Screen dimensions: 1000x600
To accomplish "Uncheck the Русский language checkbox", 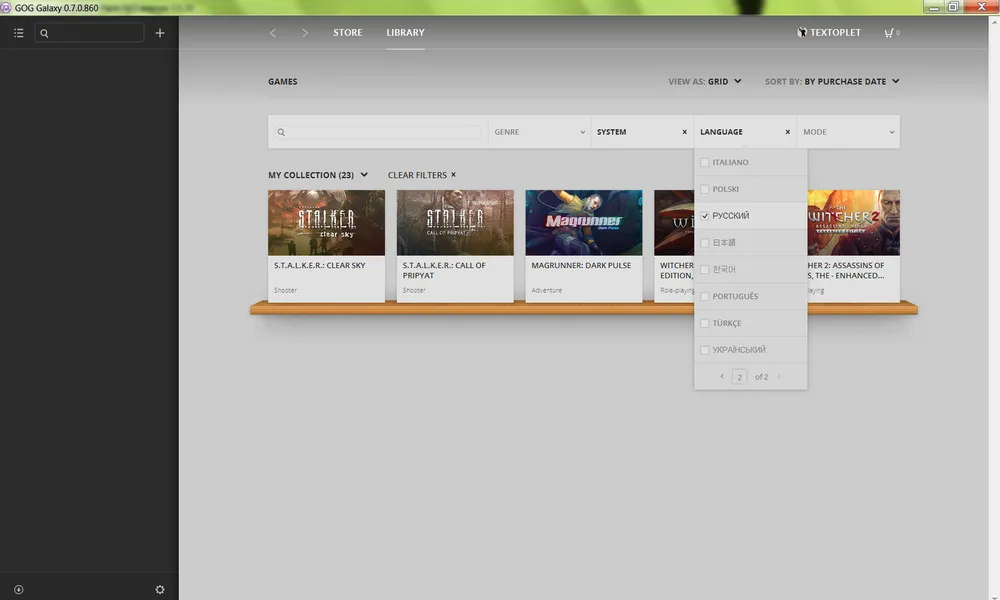I will [705, 216].
